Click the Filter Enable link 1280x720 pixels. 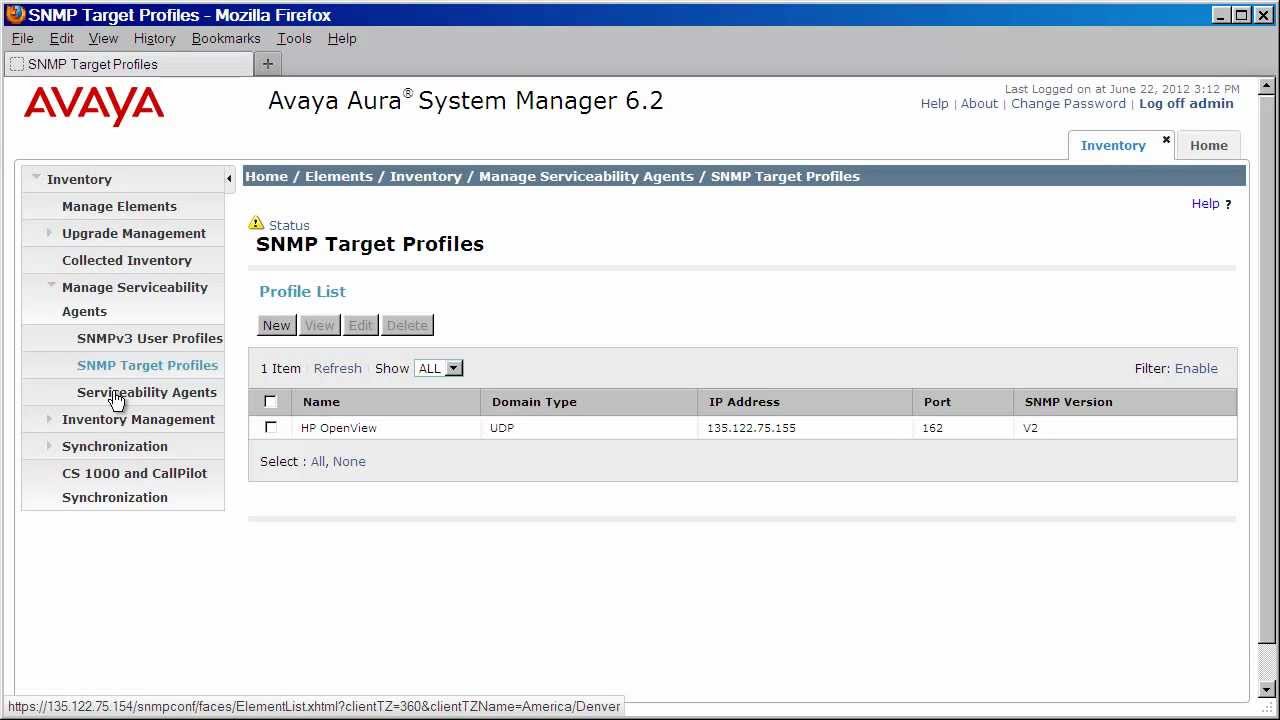click(1196, 368)
